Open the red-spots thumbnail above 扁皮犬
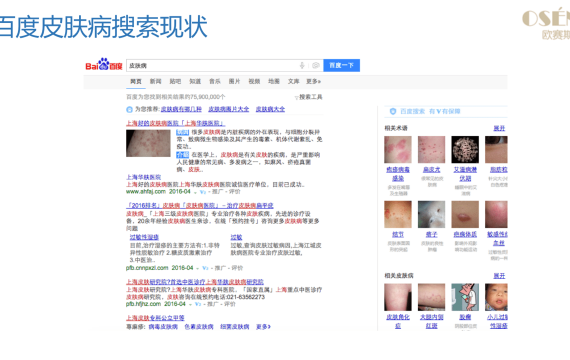The width and height of the screenshot is (570, 360). [431, 149]
